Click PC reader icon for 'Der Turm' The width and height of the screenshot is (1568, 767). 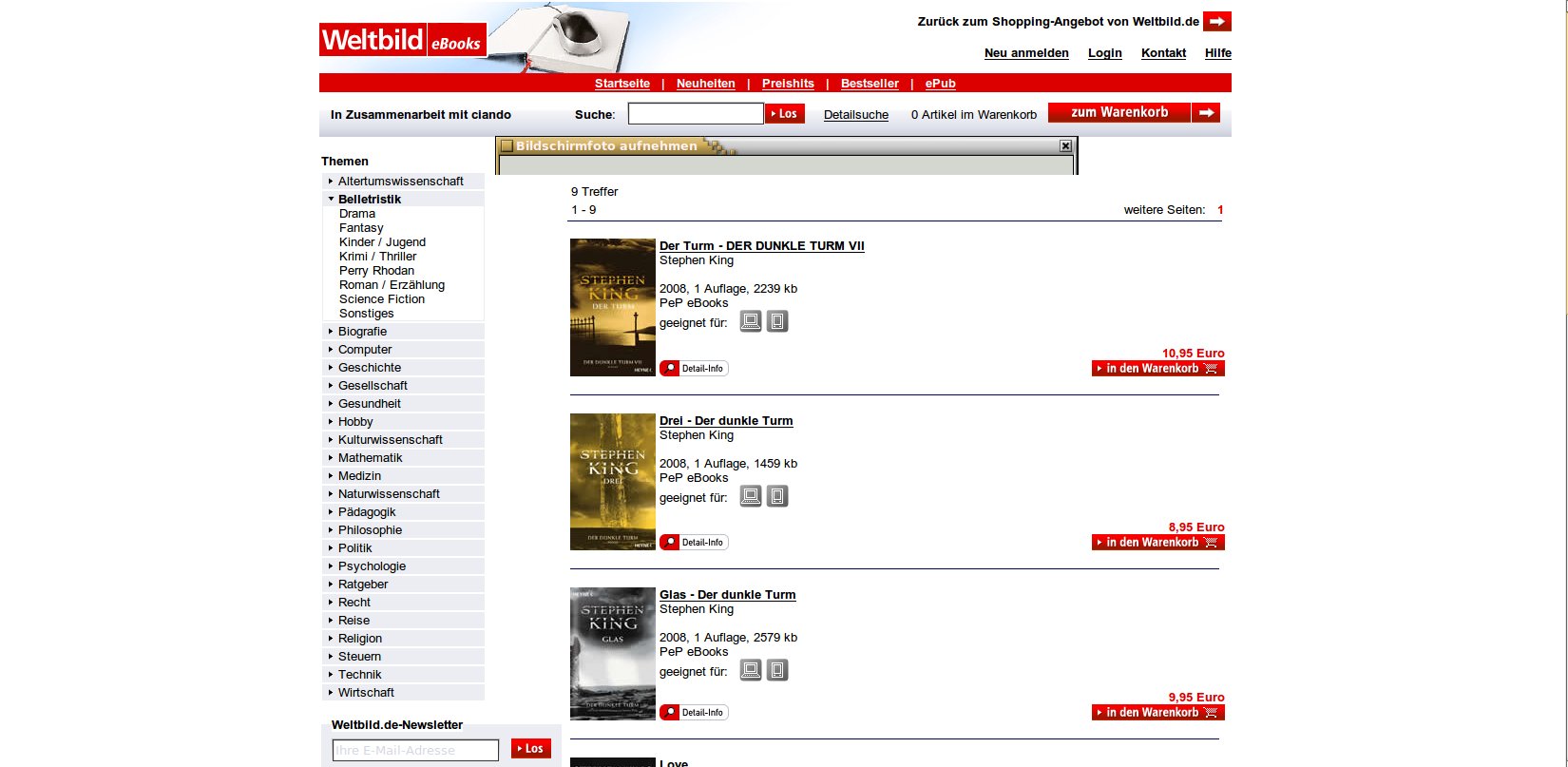751,322
